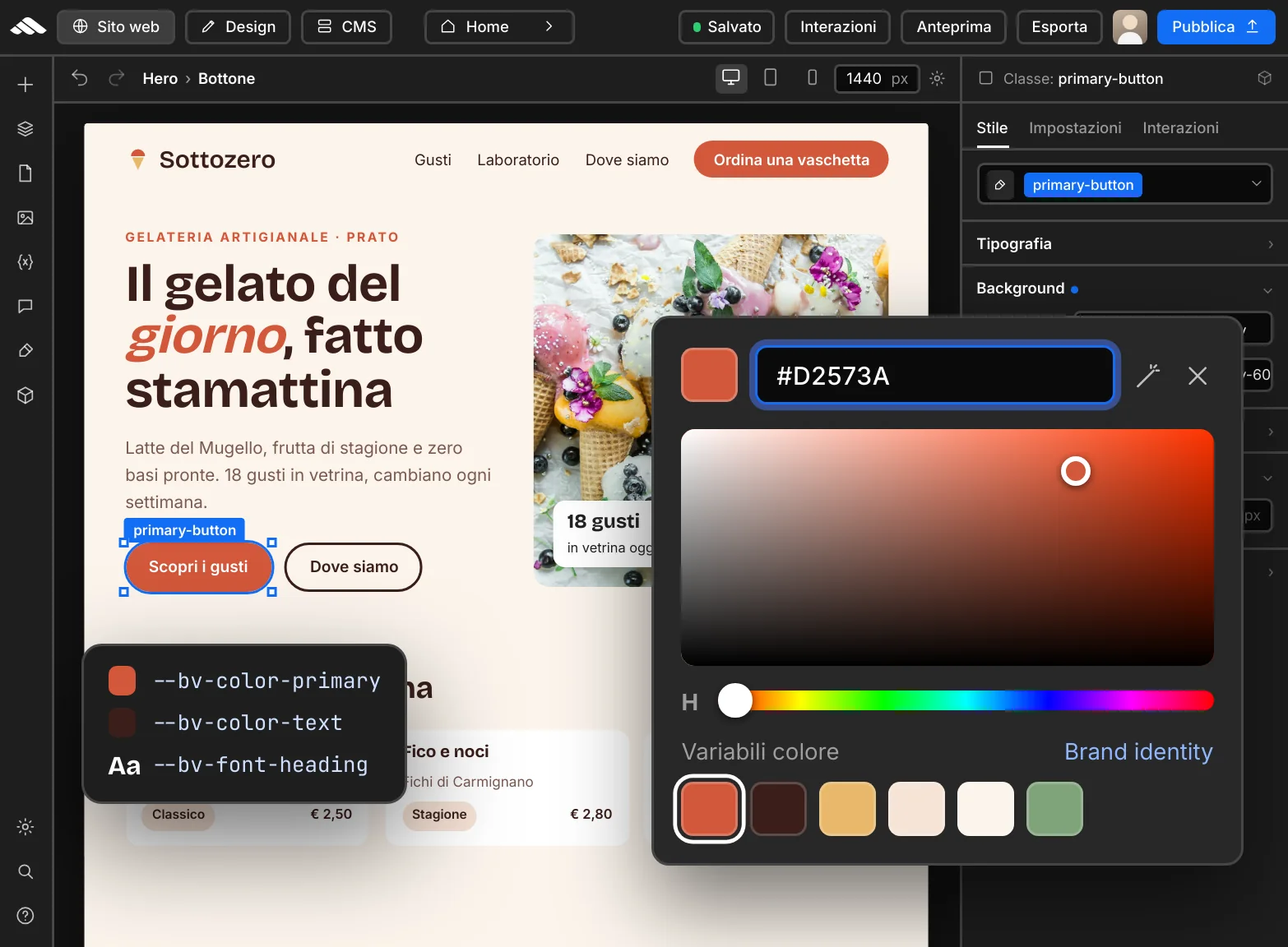This screenshot has height=947, width=1288.
Task: Click the redo arrow
Action: [x=117, y=78]
